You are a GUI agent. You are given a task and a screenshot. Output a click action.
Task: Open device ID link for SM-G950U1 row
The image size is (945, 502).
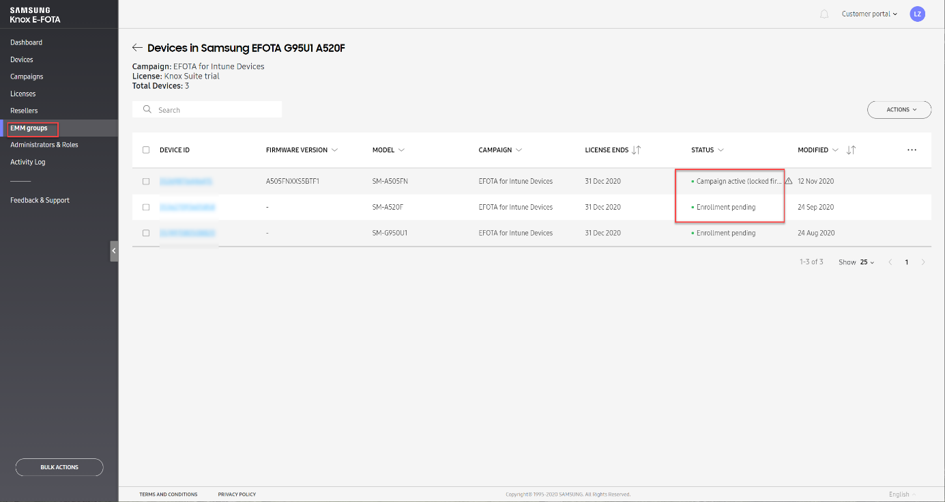pyautogui.click(x=187, y=233)
